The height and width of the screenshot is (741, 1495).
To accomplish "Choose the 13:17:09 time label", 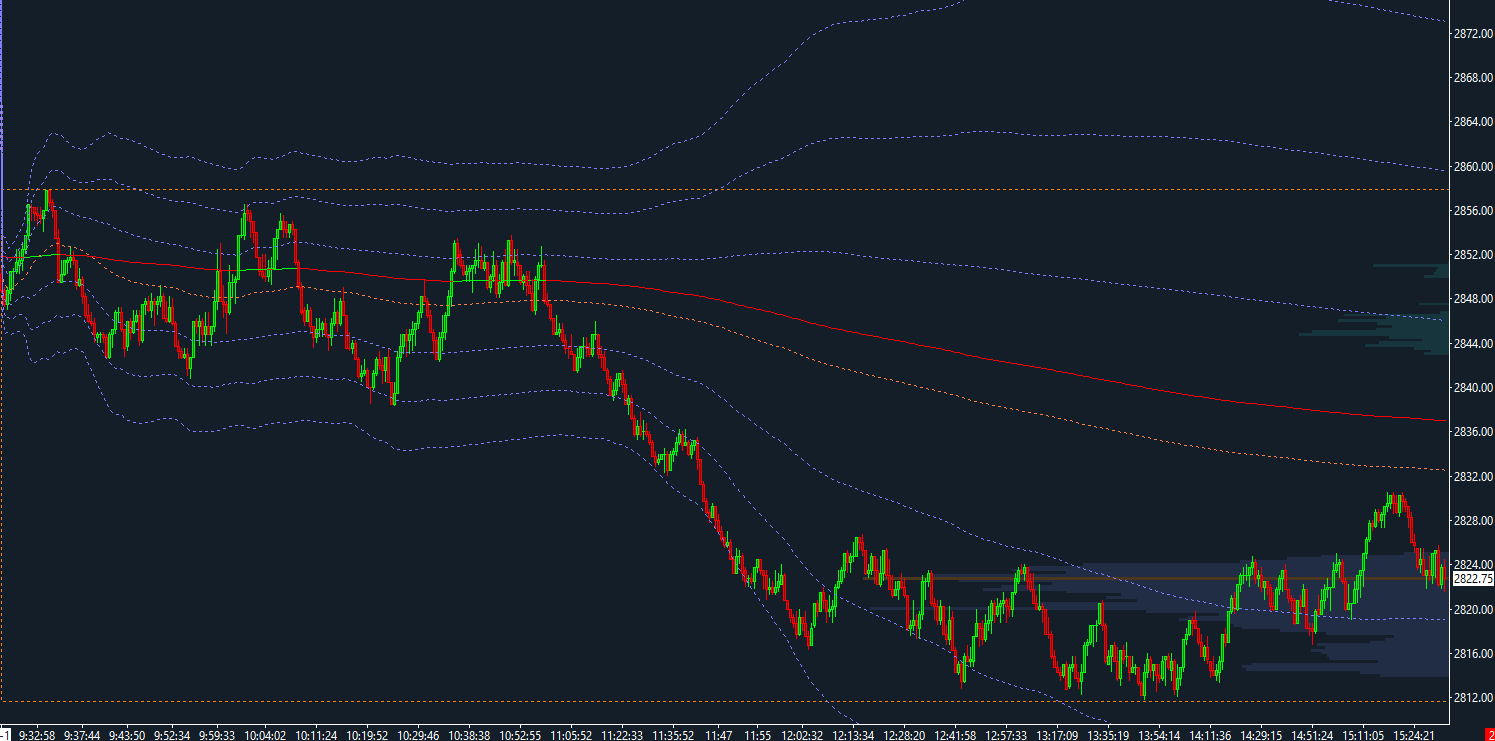I will pyautogui.click(x=1059, y=735).
